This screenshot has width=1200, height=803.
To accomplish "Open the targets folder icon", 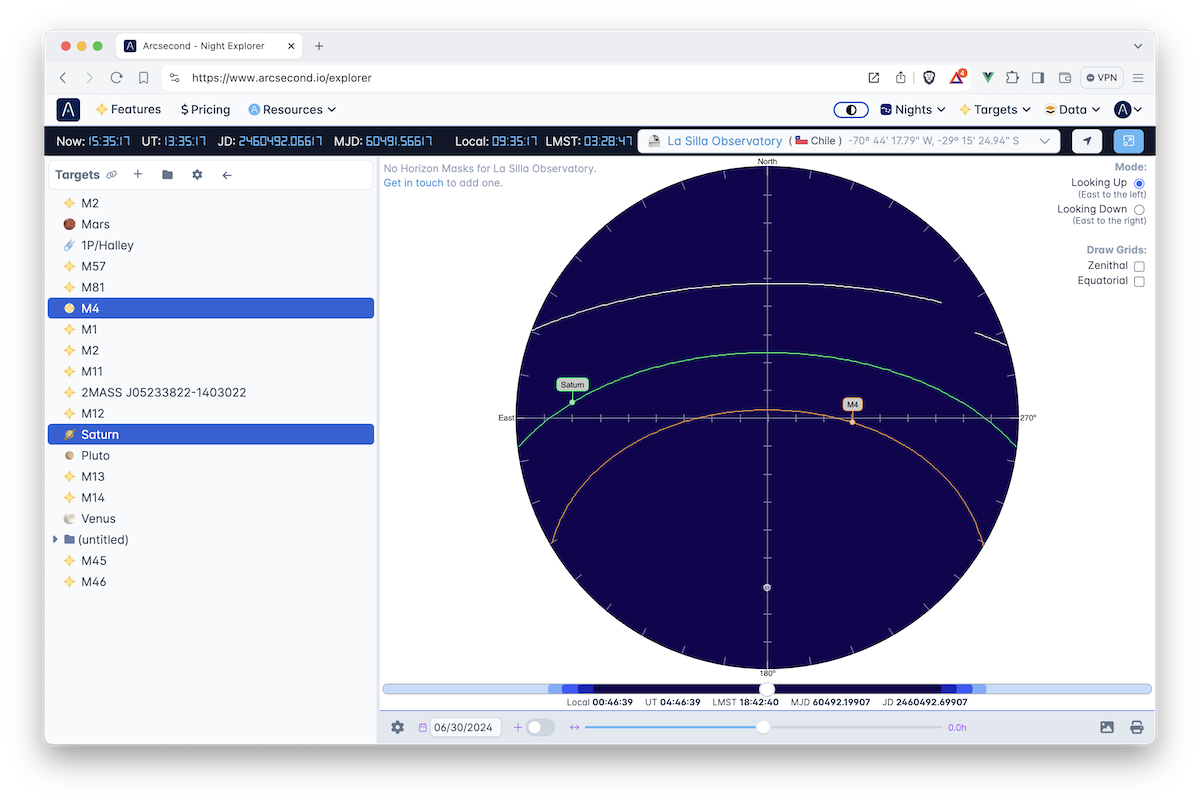I will 167,175.
